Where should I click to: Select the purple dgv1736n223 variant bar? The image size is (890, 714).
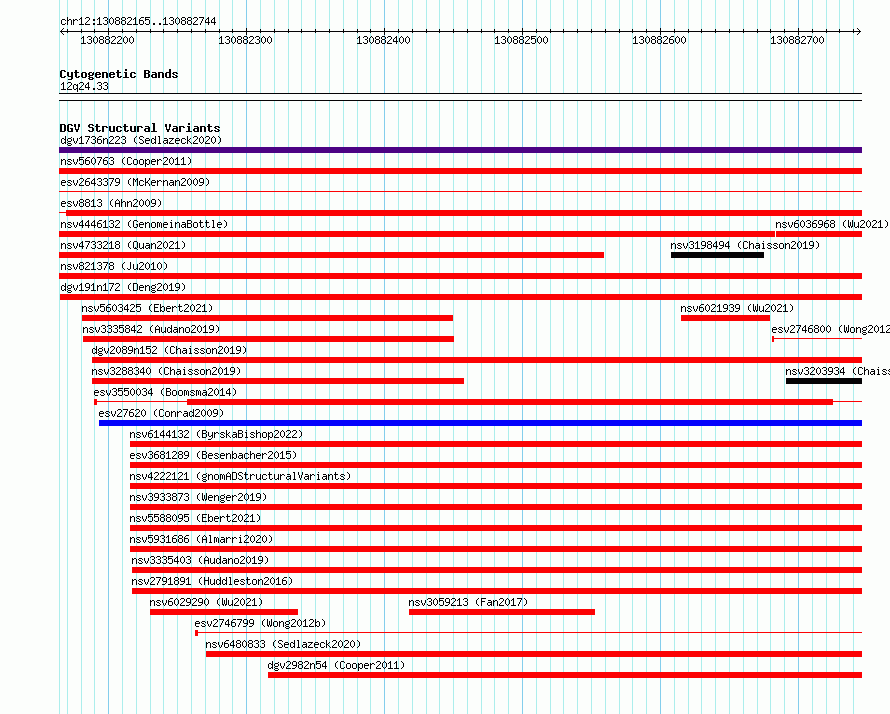coord(460,150)
